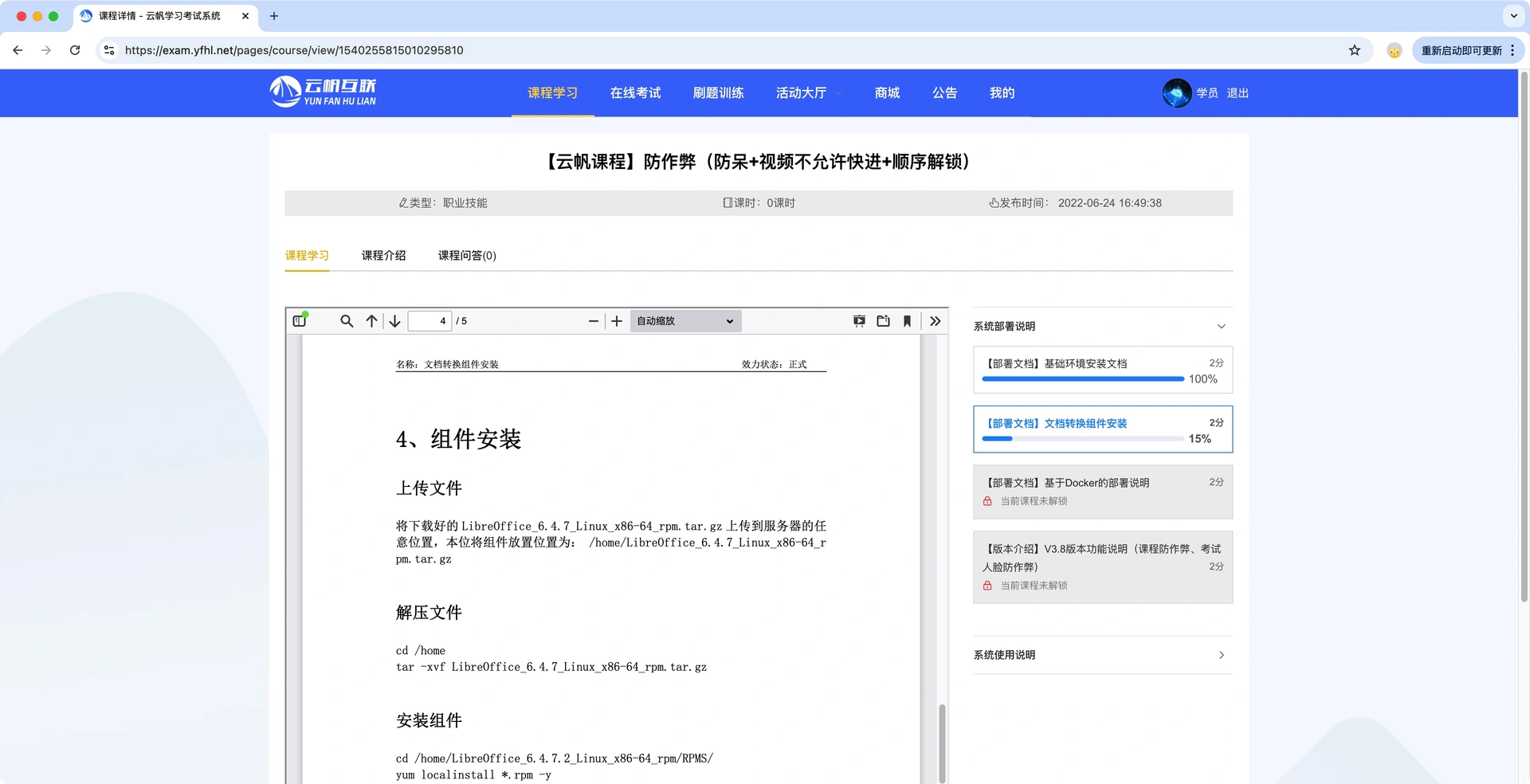
Task: Click the locked V3.8版本功能说明 lesson
Action: click(1103, 567)
